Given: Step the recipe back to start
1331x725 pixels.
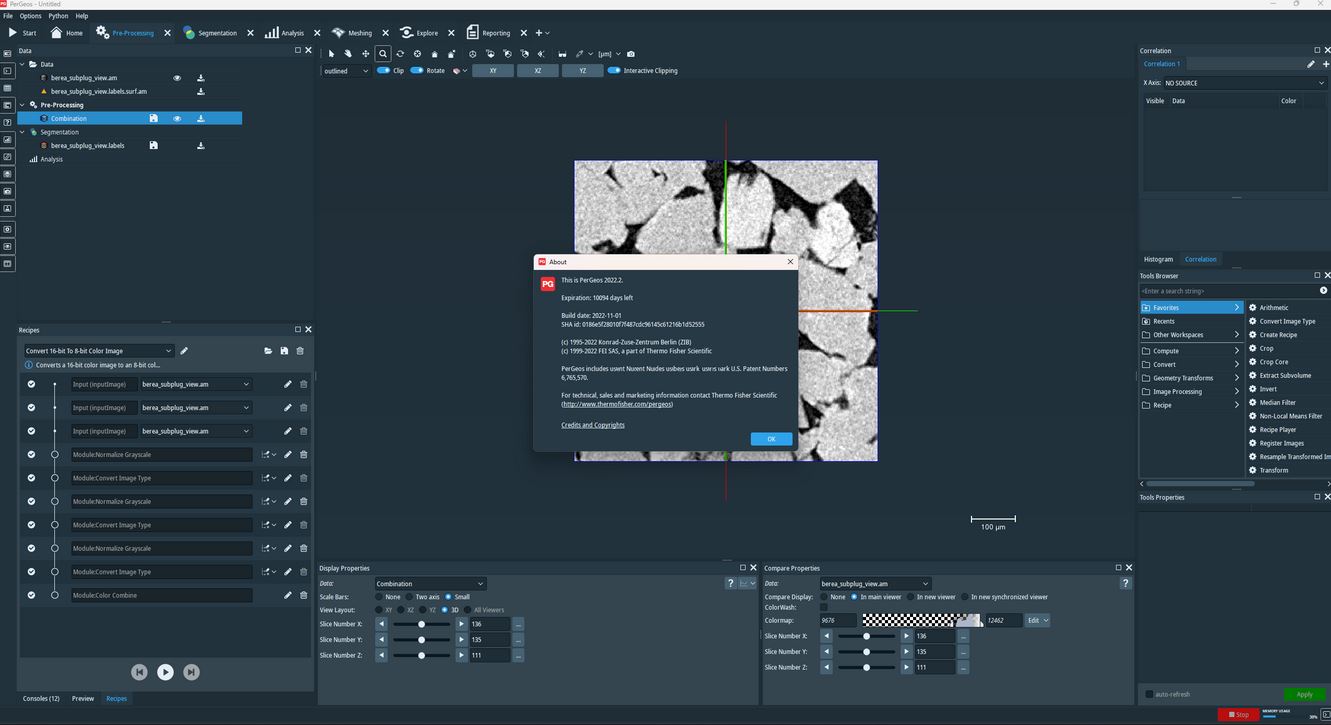Looking at the screenshot, I should pos(139,672).
